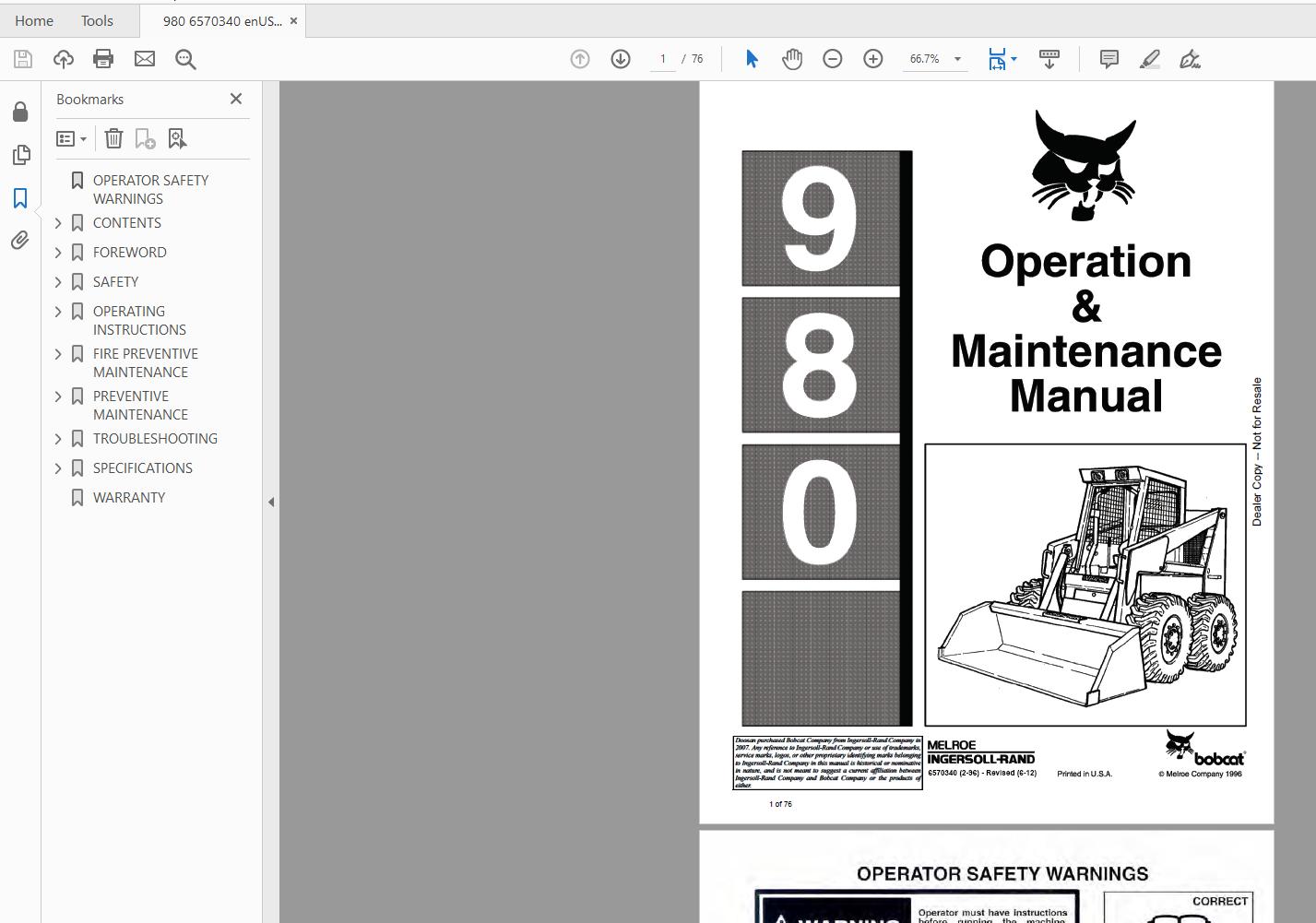Jump to the TROUBLESHOOTING bookmark
This screenshot has width=1316, height=923.
pyautogui.click(x=155, y=439)
